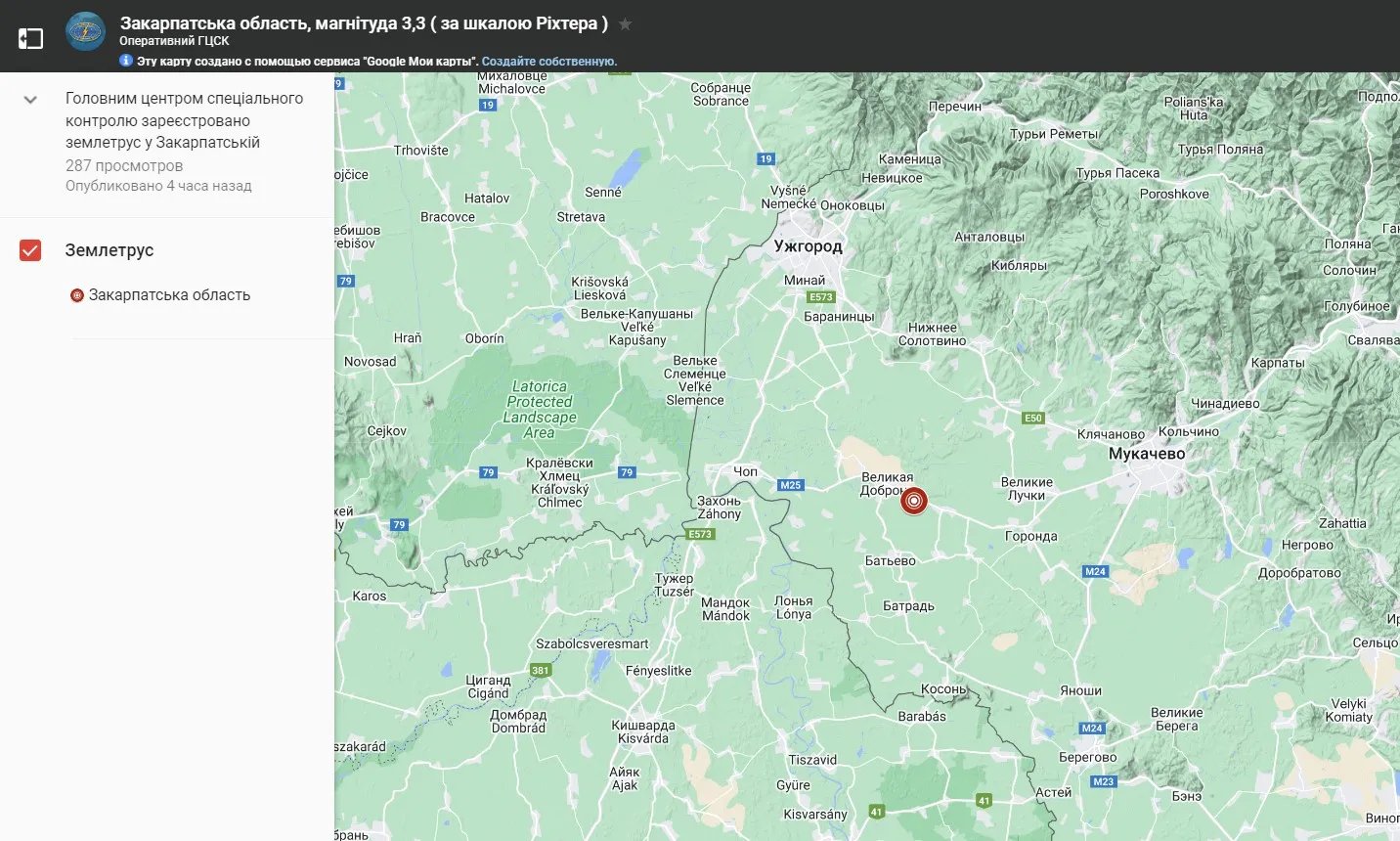The width and height of the screenshot is (1400, 841).
Task: Uncheck the Землетрус layer checkbox
Action: point(30,250)
